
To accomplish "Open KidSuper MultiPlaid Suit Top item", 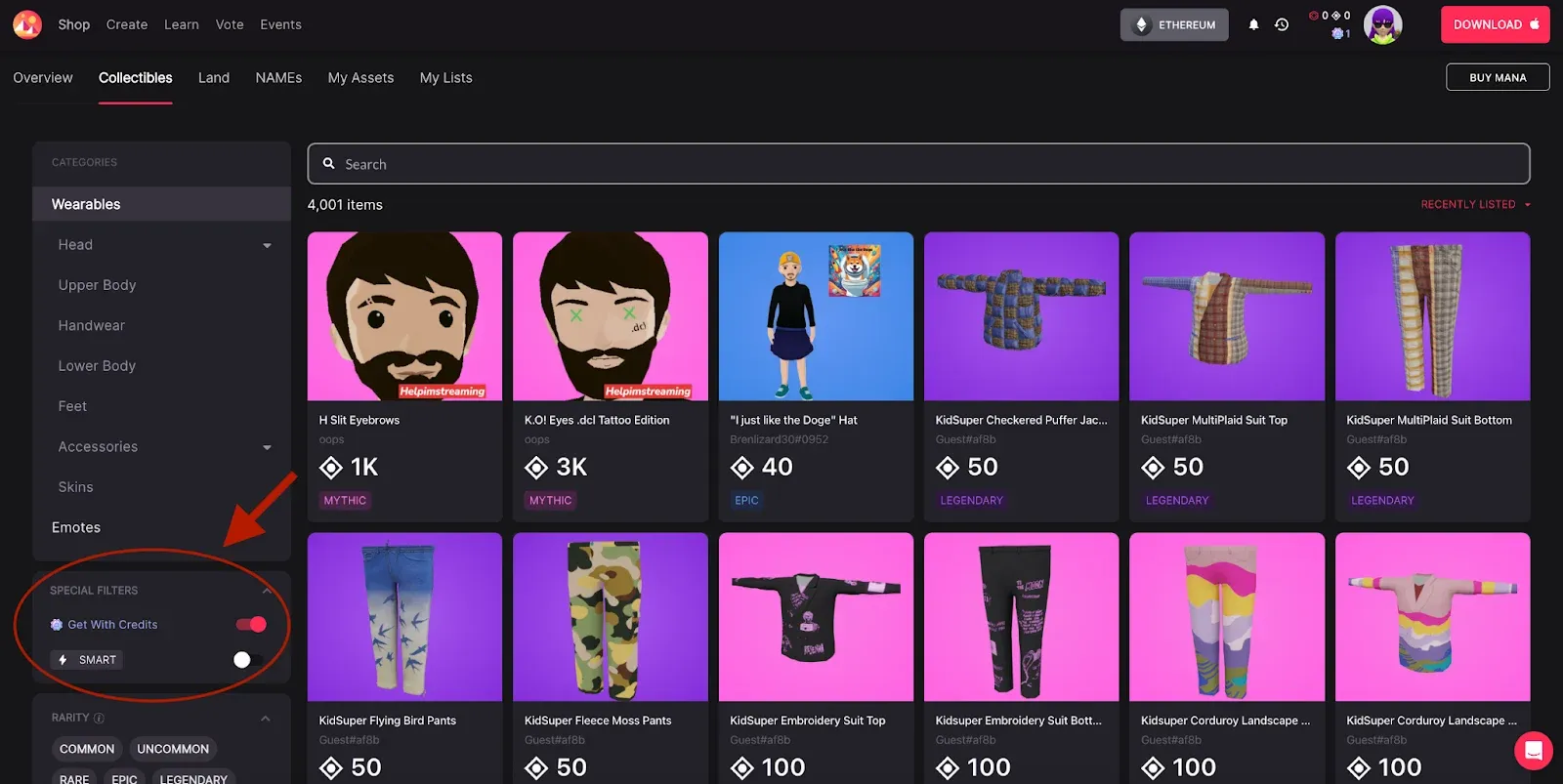I will pos(1227,376).
